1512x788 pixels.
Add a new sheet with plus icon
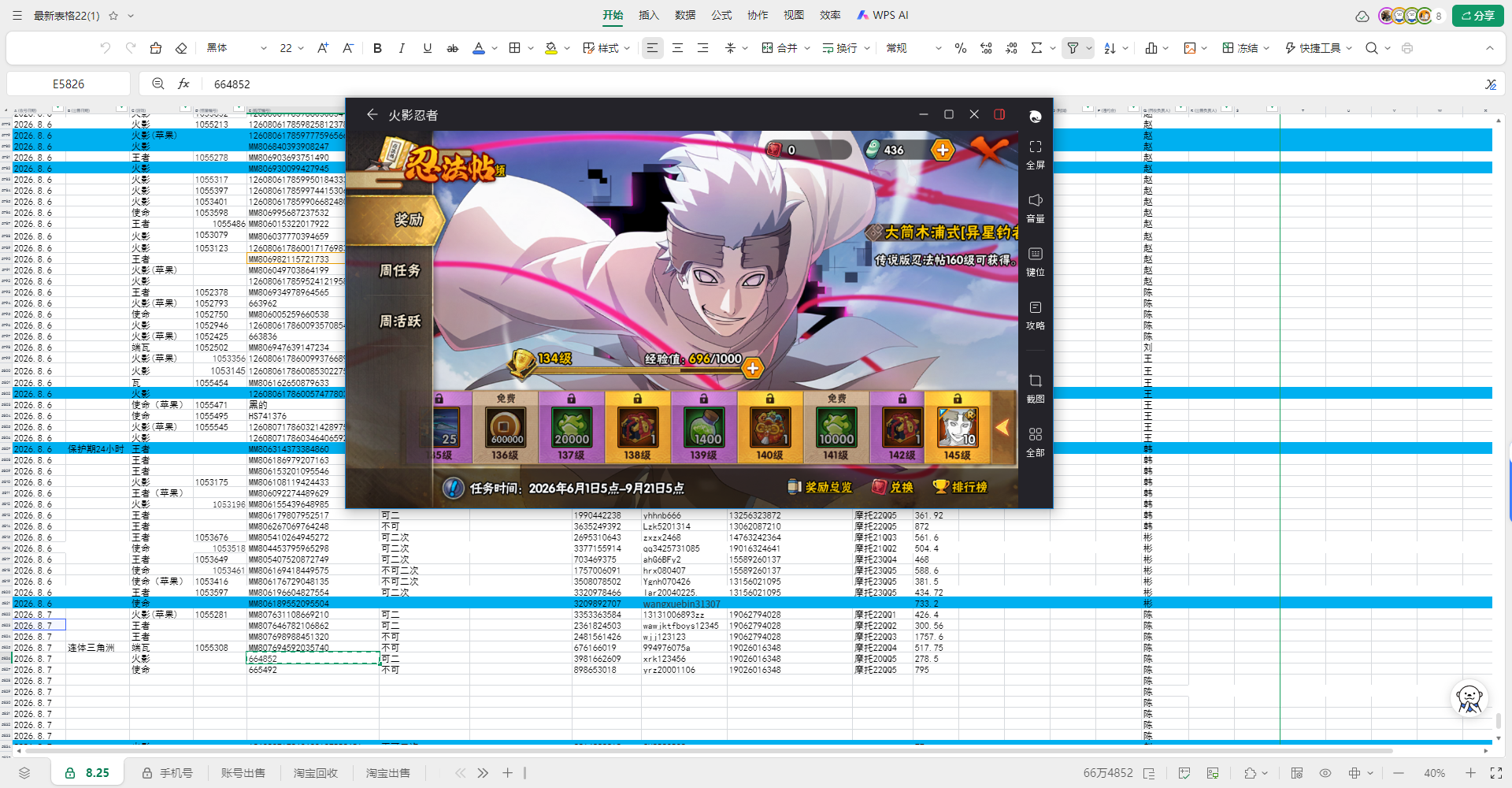(508, 773)
